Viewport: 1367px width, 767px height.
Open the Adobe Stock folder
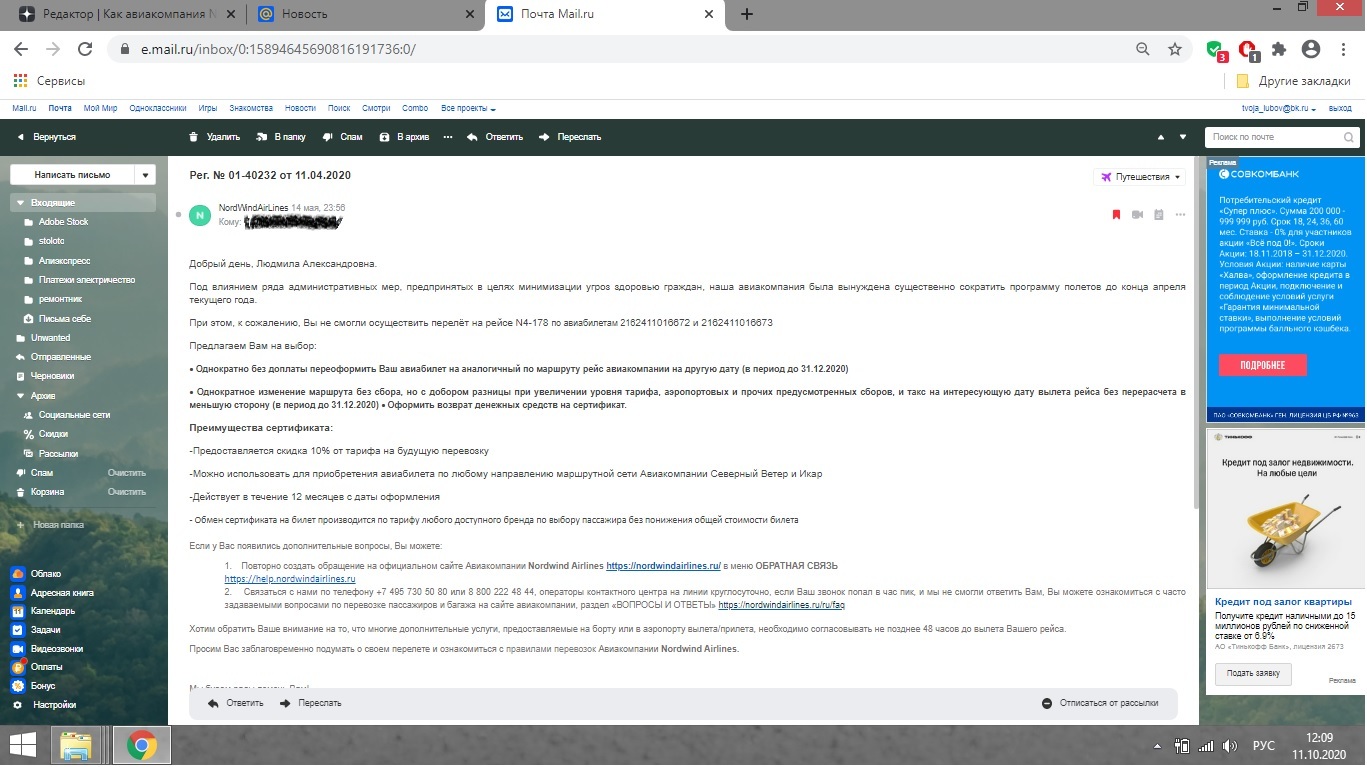[63, 222]
